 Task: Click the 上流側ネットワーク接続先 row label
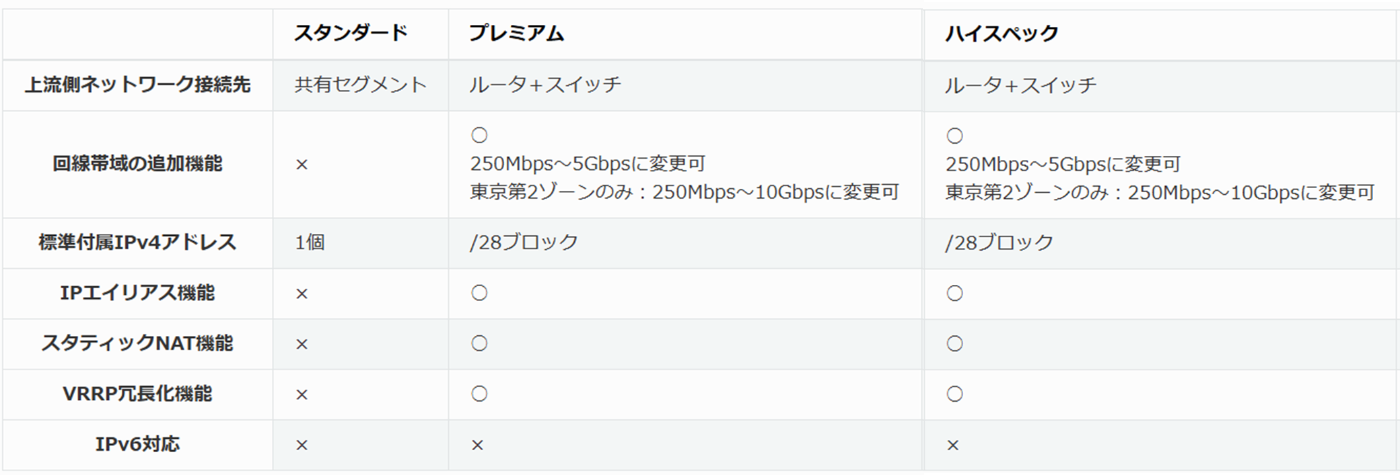(x=137, y=85)
